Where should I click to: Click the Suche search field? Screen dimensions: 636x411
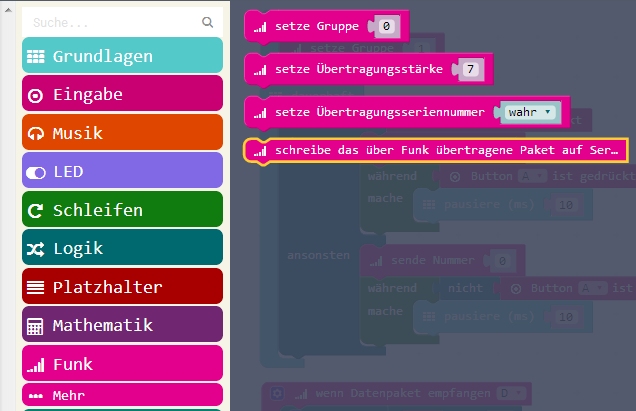pyautogui.click(x=110, y=21)
